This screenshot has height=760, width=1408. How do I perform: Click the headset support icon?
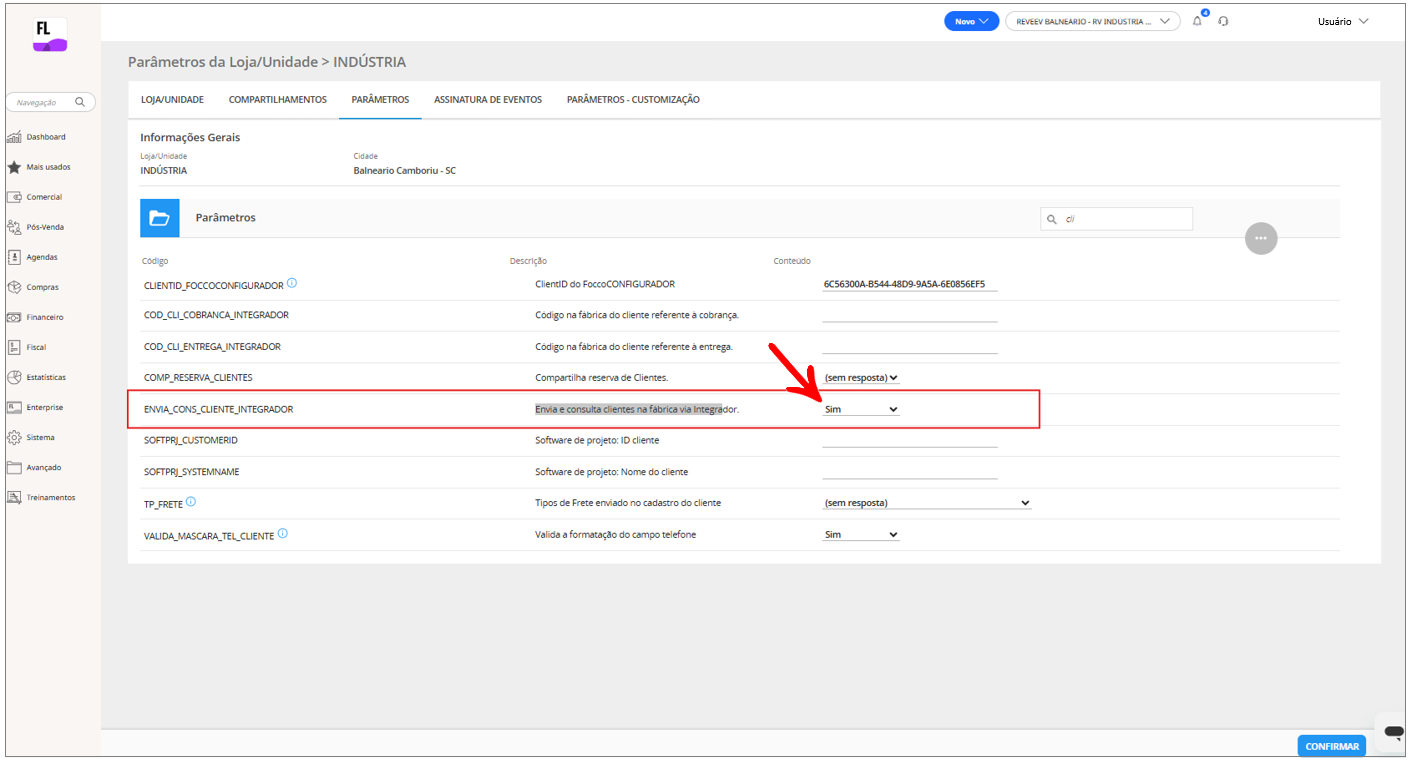1224,21
